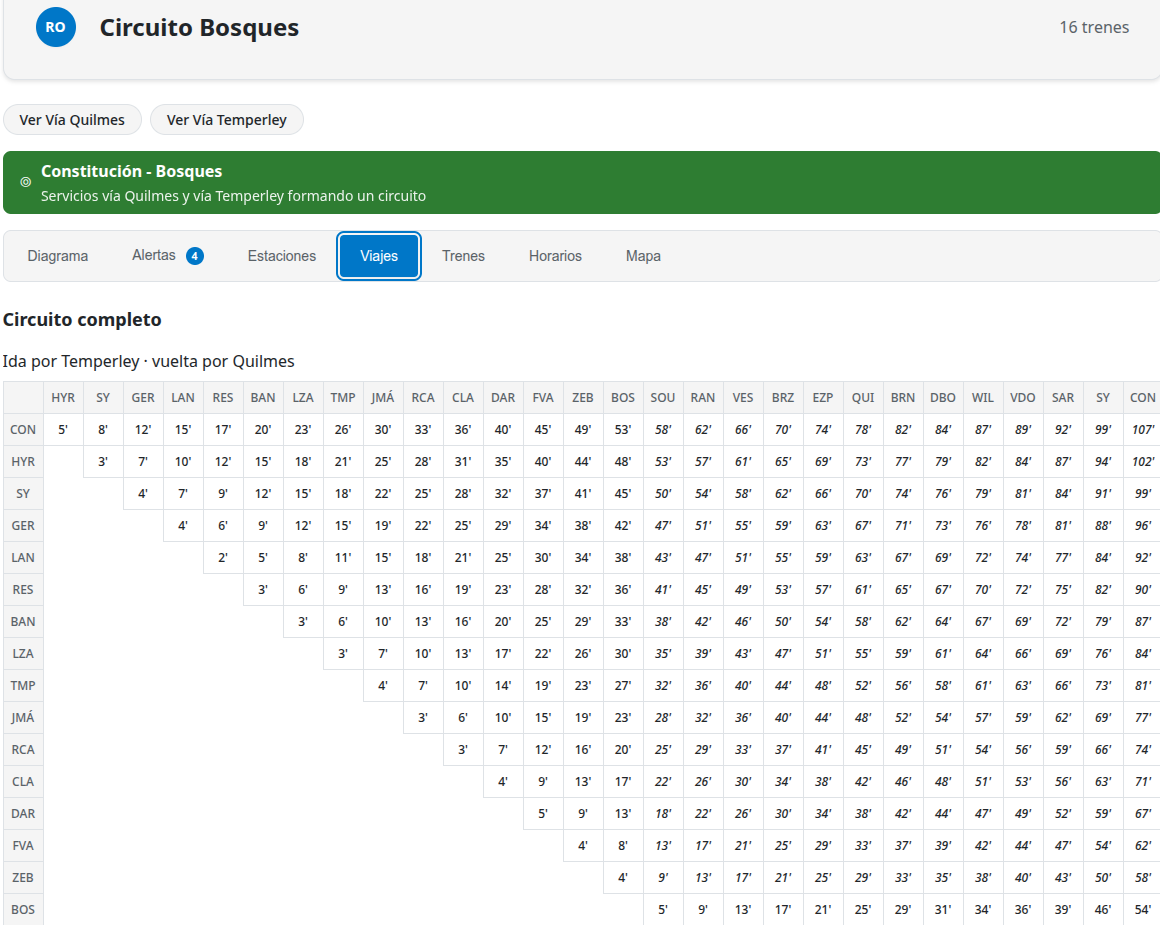Screen dimensions: 1160x925
Task: Open the Trenes tab
Action: pos(463,256)
